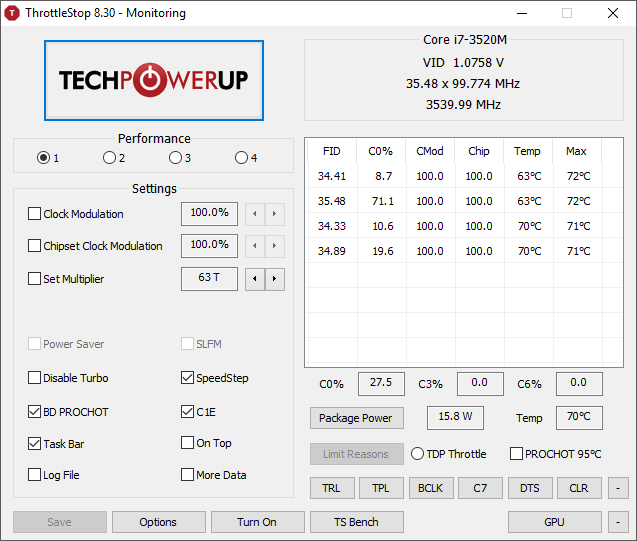Click the C0% value box 27.5
Screen dimensions: 637x541
381,384
